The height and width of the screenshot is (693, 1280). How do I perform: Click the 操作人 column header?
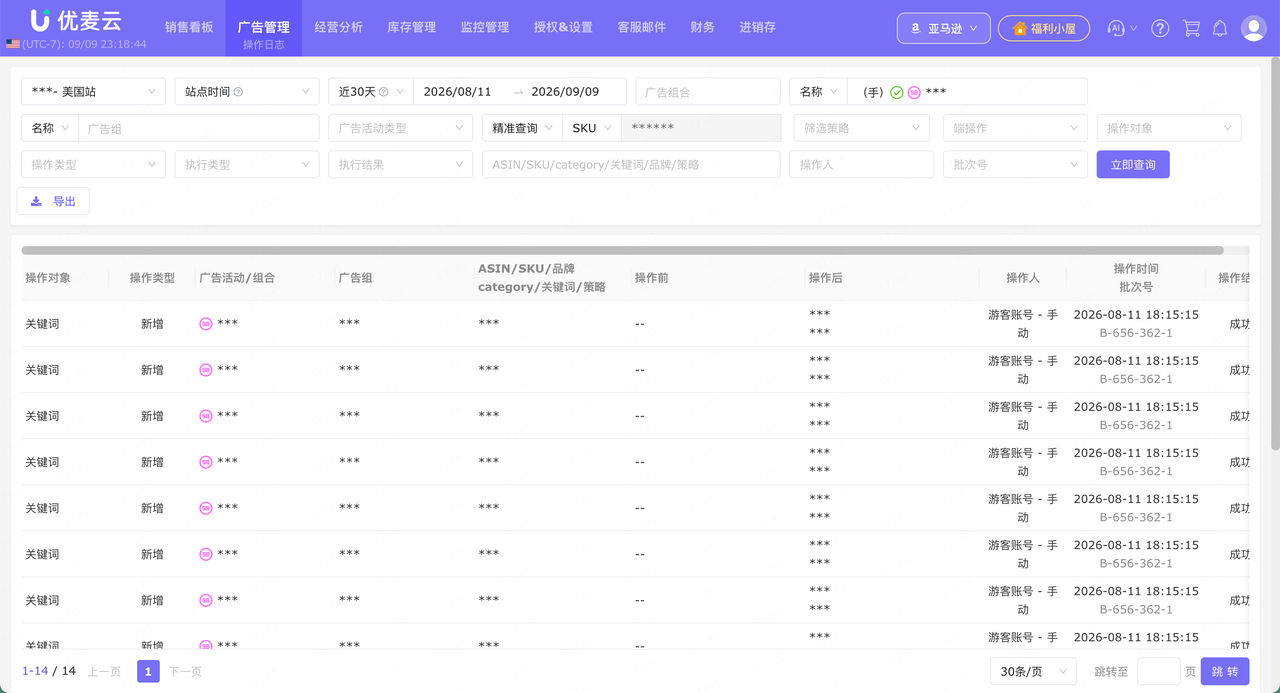pos(1023,278)
